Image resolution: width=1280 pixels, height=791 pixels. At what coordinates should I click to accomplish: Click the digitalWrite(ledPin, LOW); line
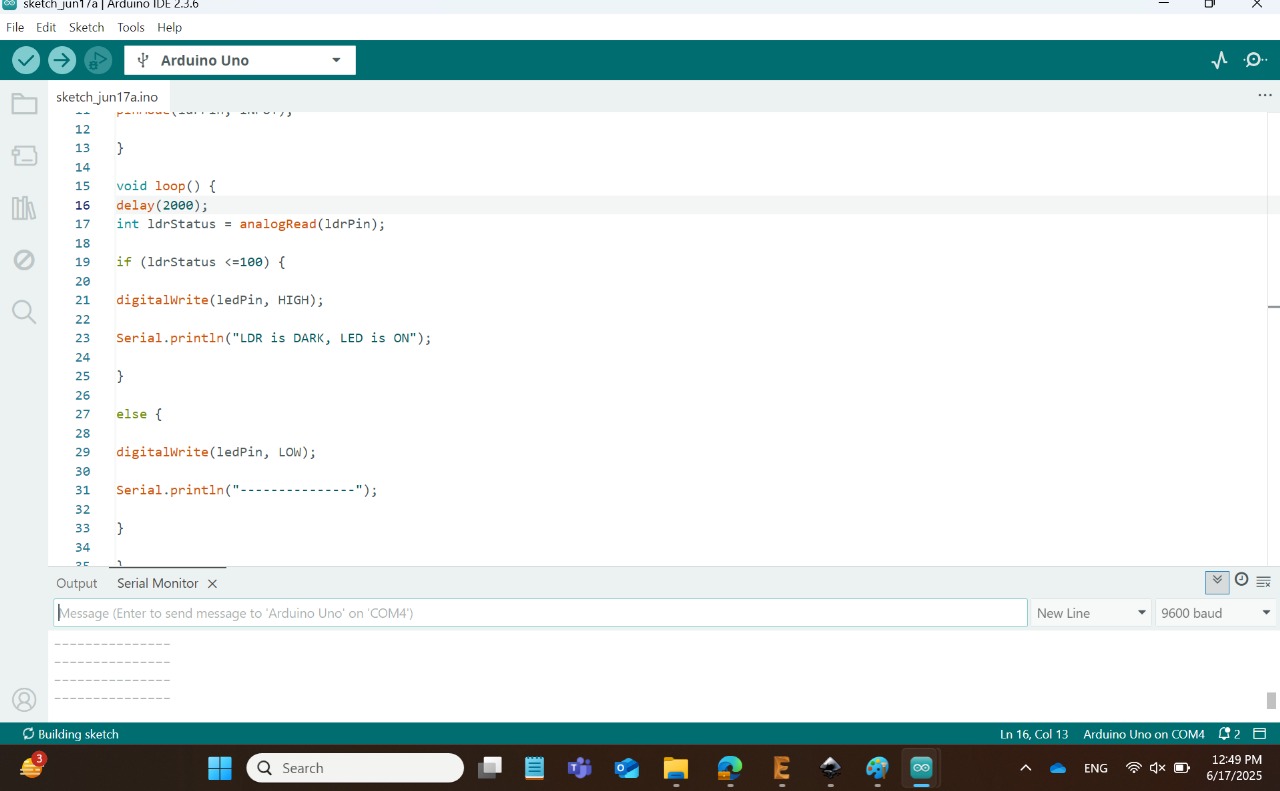click(x=216, y=452)
